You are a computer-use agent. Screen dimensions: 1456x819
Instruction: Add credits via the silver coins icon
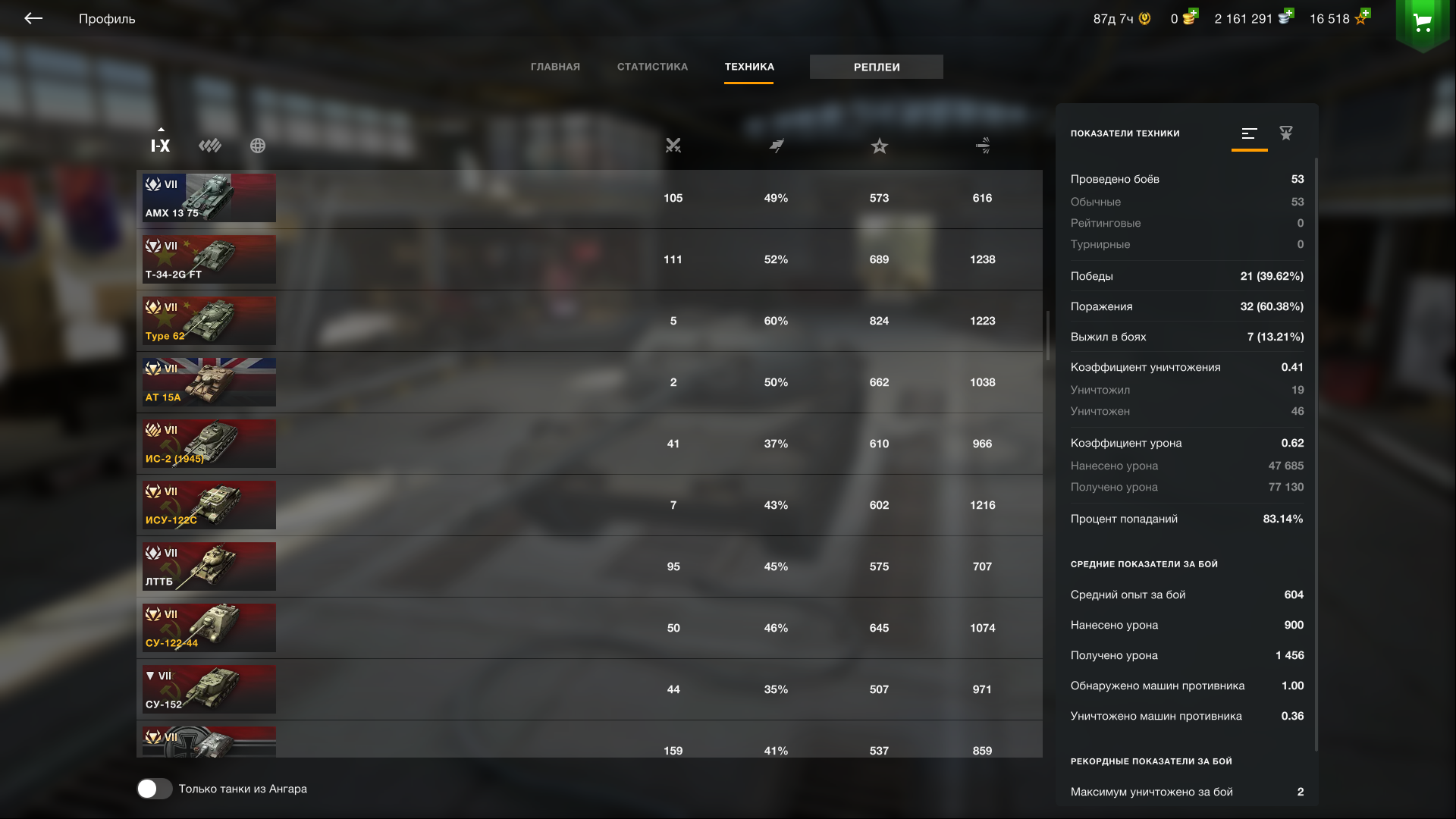pyautogui.click(x=1285, y=17)
